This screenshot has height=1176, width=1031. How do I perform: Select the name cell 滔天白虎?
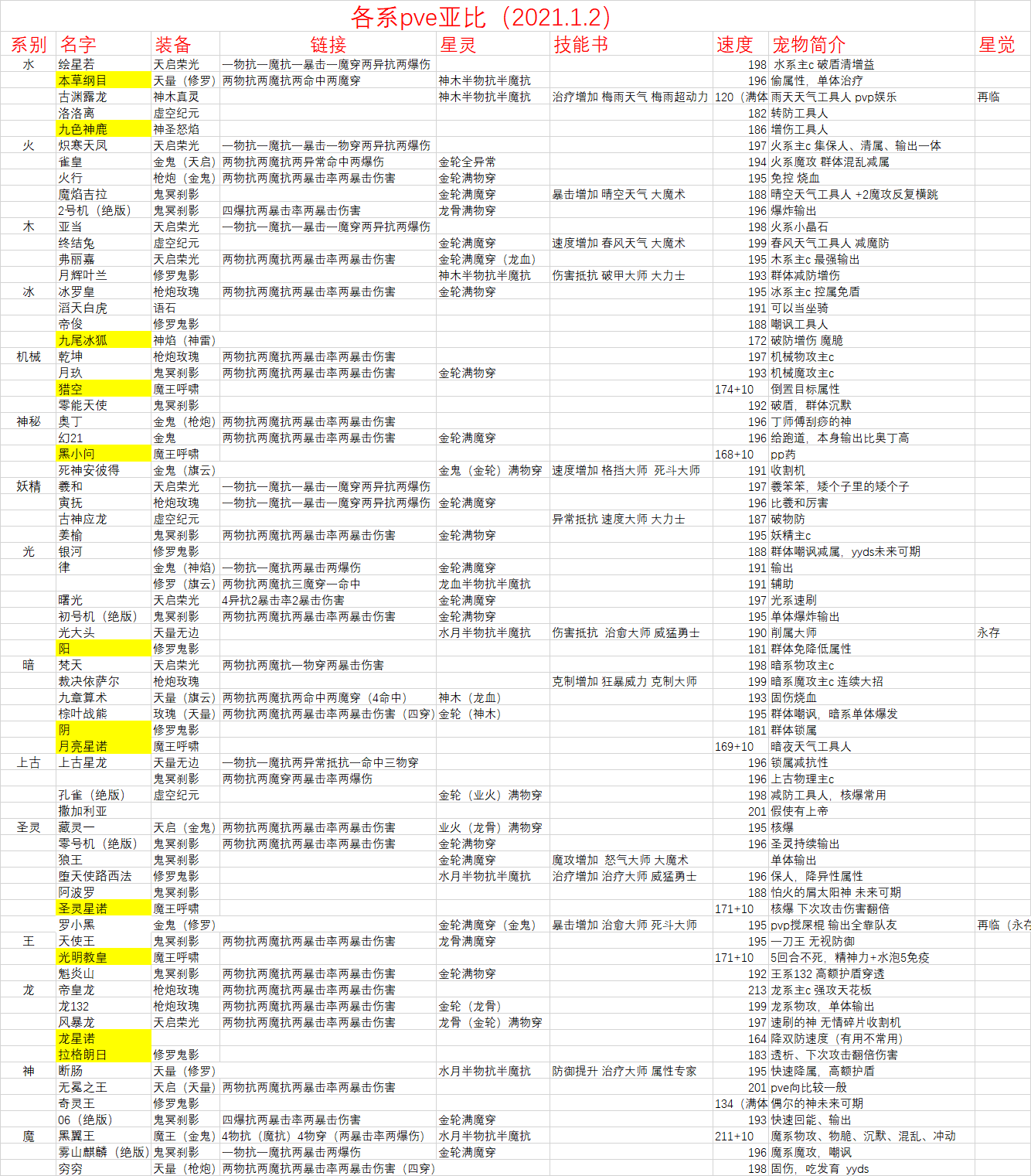(104, 308)
